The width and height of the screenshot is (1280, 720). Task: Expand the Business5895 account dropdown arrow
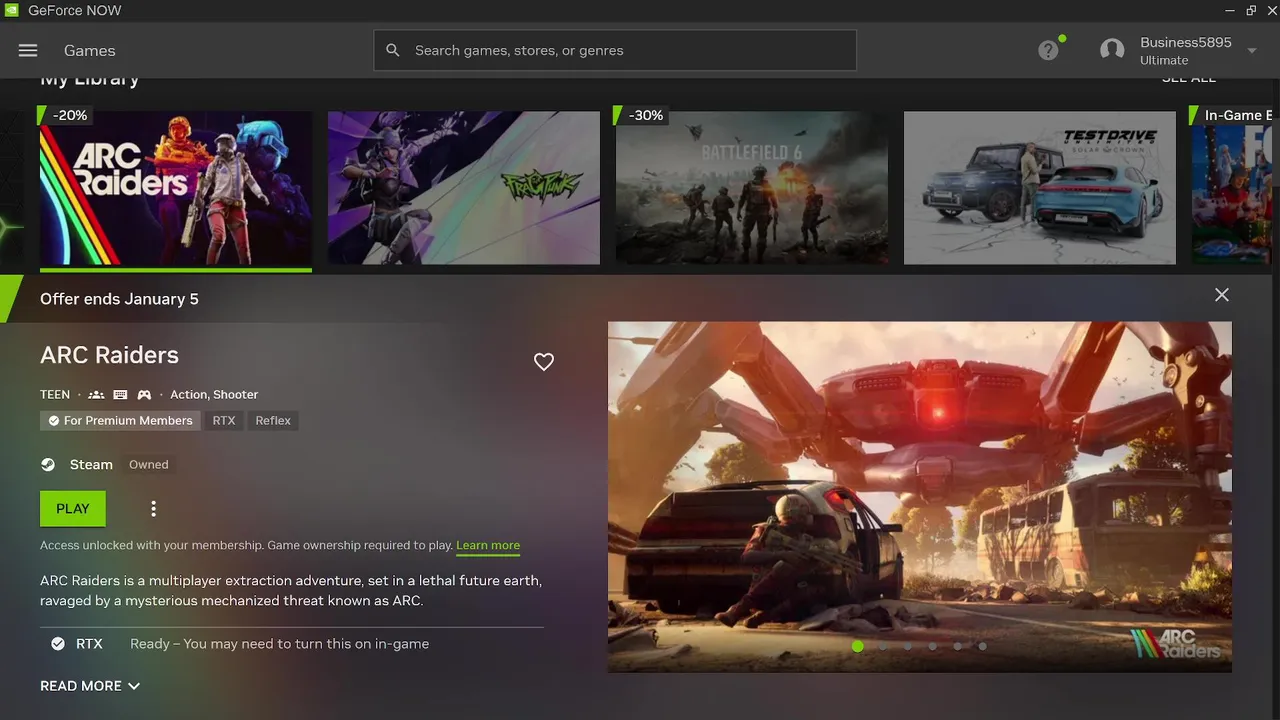click(1252, 51)
